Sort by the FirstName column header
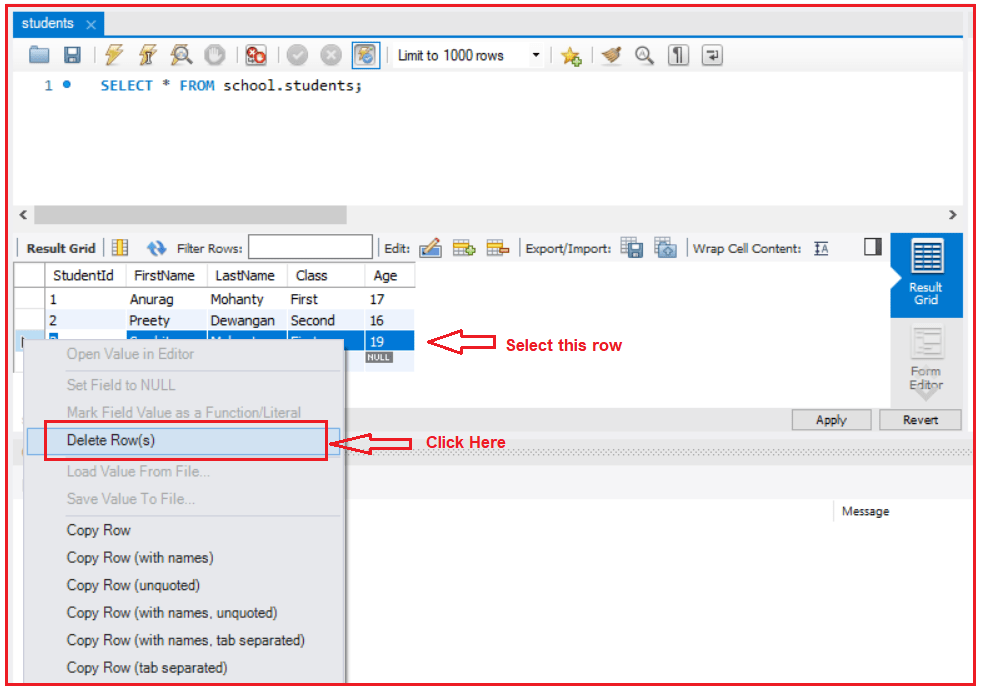981x692 pixels. coord(166,275)
